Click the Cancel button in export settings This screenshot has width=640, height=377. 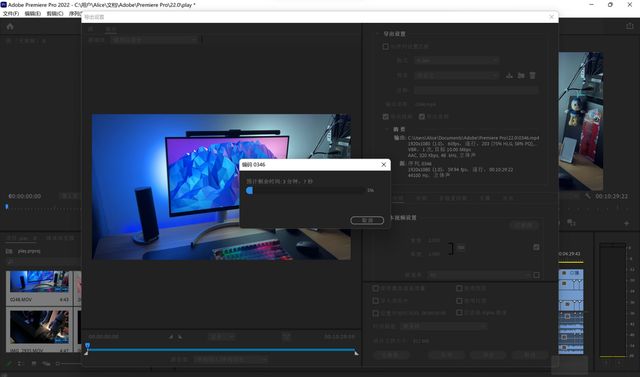coord(530,355)
